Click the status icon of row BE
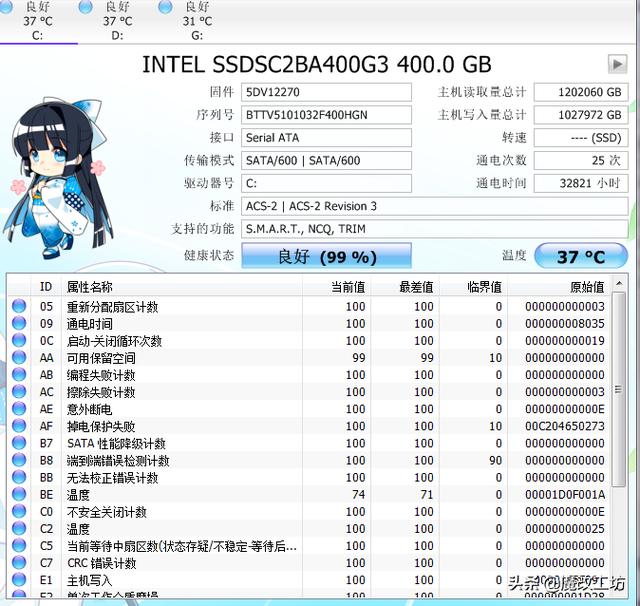 (19, 494)
